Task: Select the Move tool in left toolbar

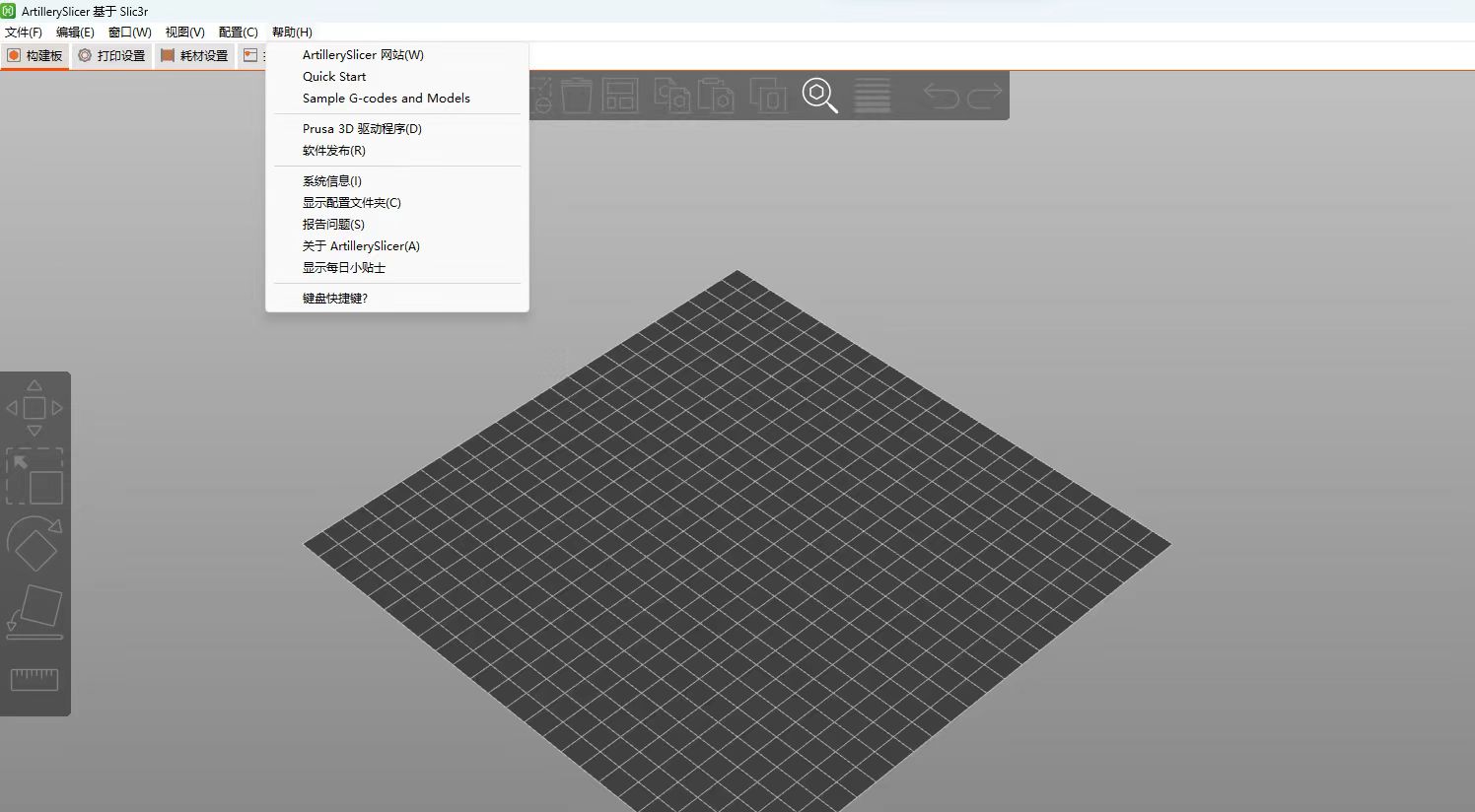Action: click(x=35, y=408)
